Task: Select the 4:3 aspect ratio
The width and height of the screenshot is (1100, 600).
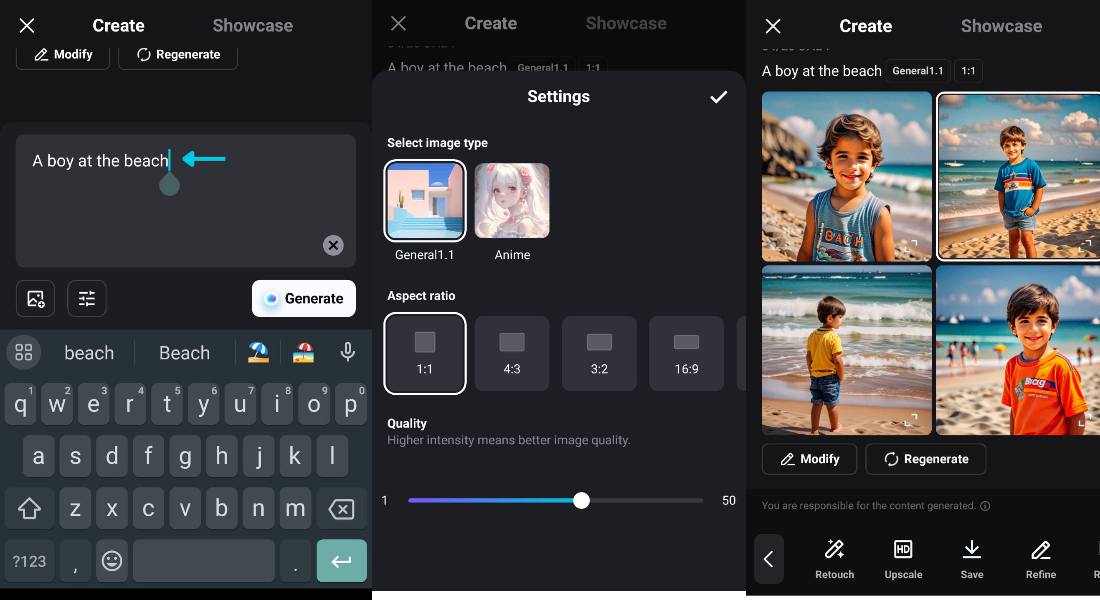Action: (512, 353)
